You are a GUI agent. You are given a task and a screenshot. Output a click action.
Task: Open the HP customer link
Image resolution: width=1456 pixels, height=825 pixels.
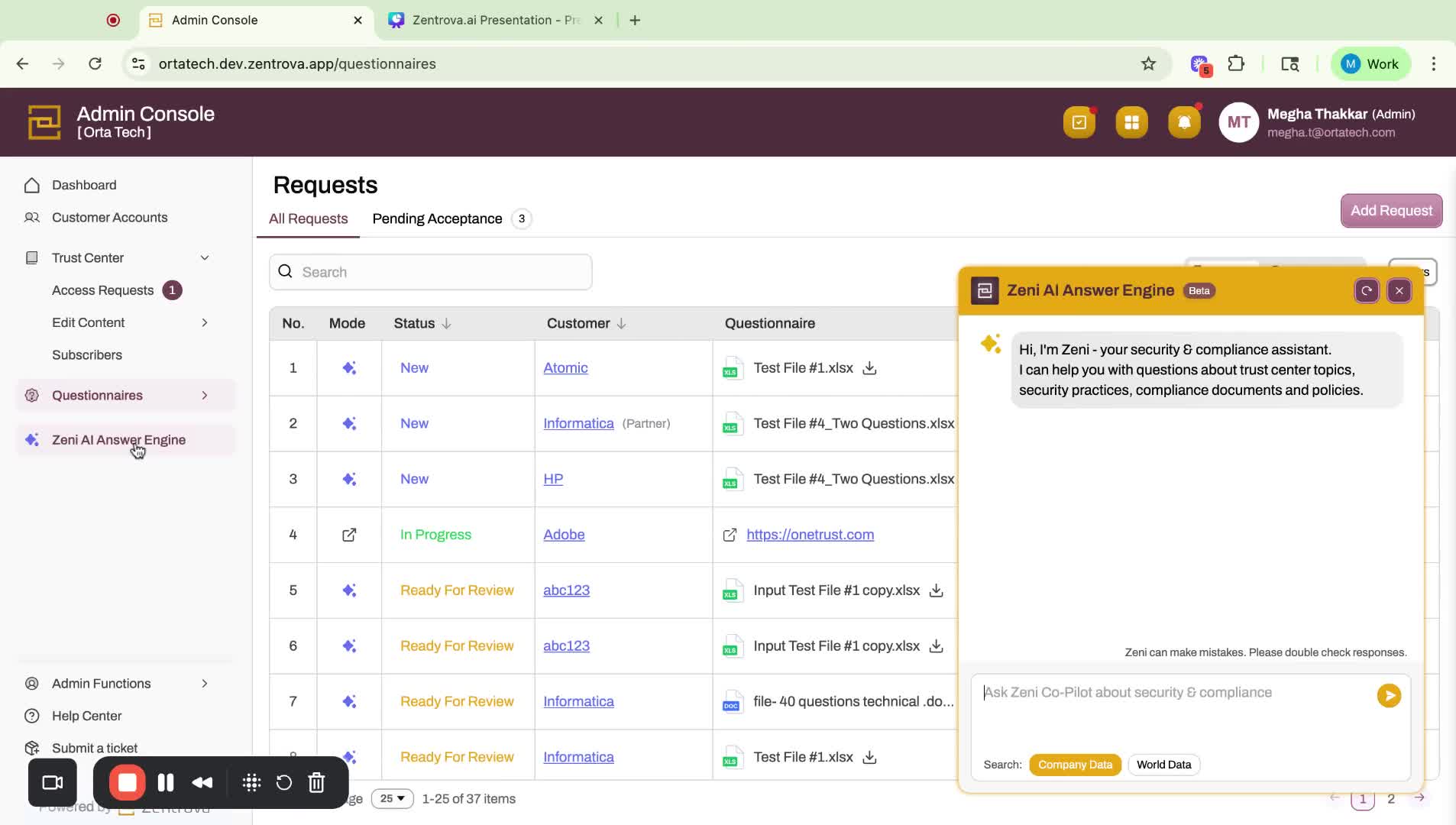click(553, 479)
